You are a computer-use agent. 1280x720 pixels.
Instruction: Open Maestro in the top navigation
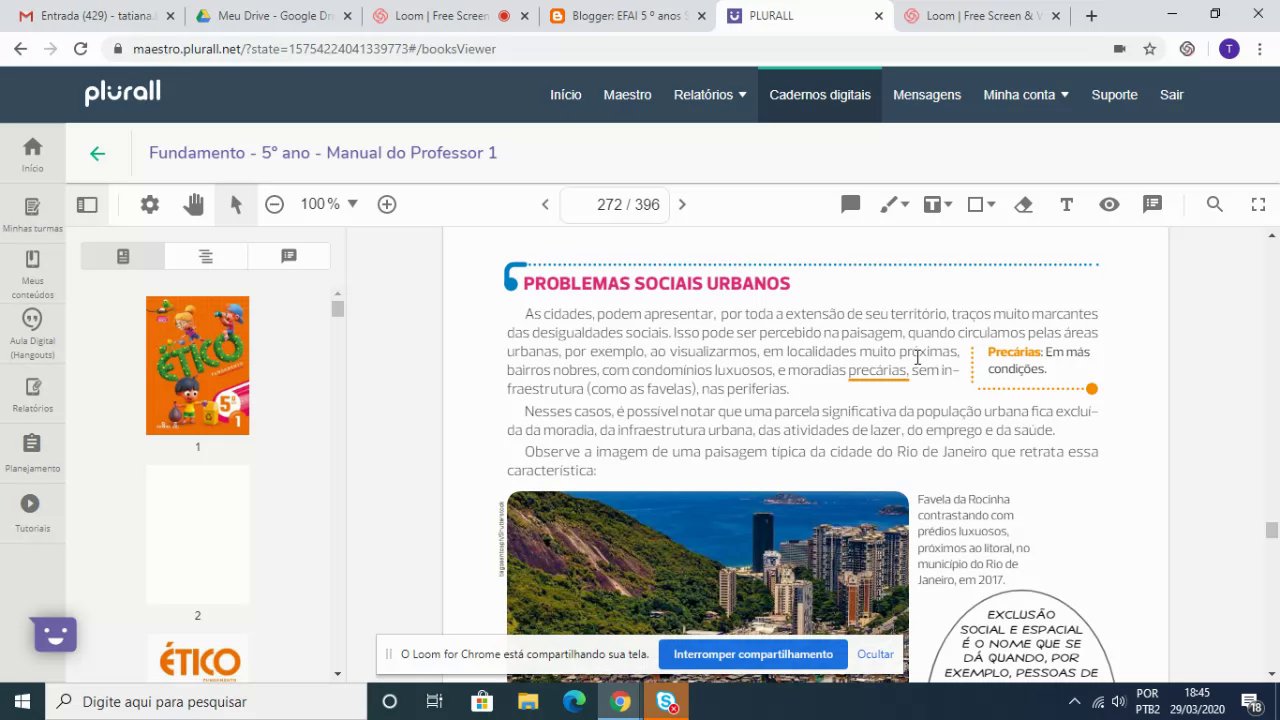tap(627, 95)
